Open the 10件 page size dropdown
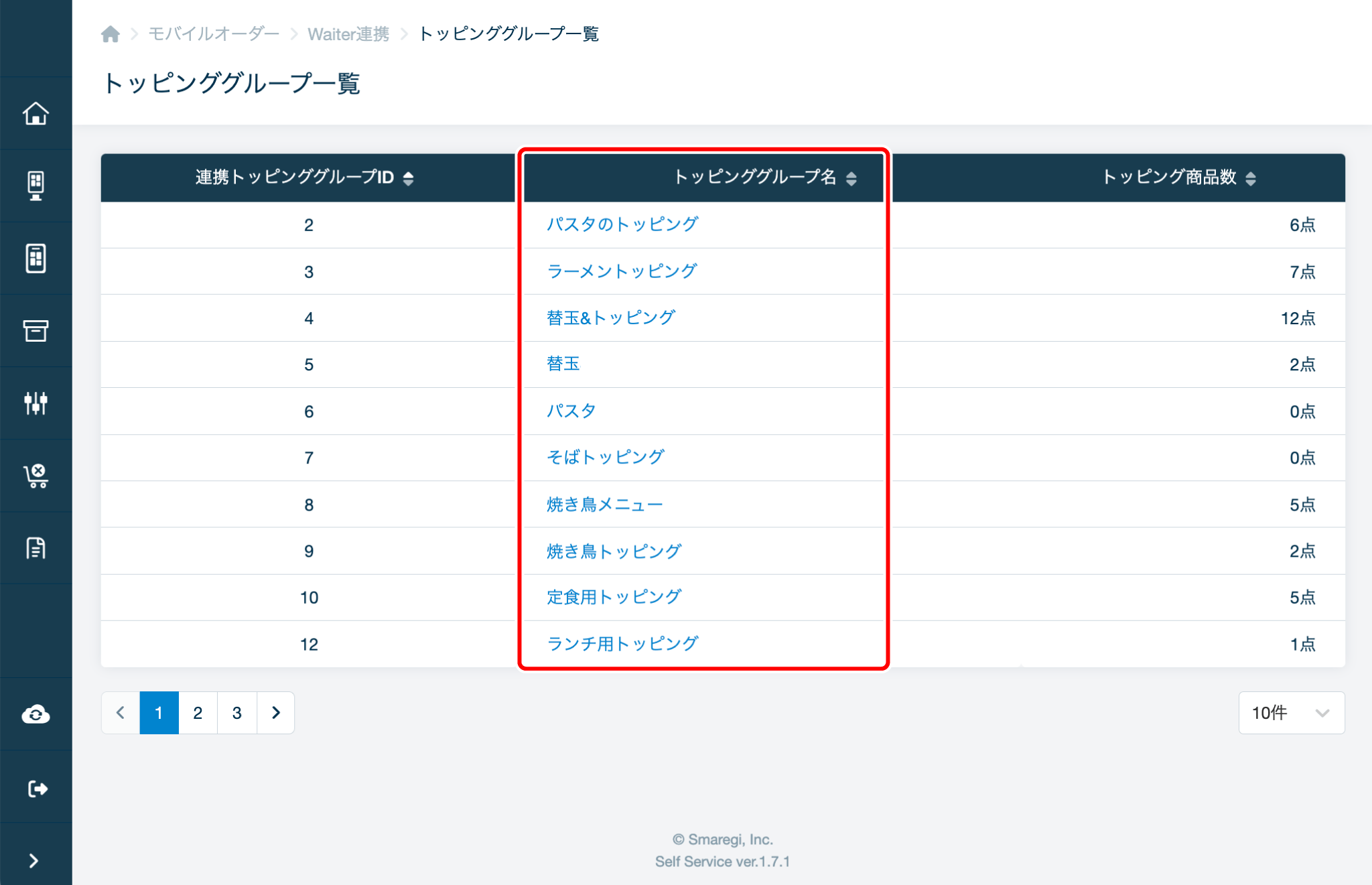Screen dimensions: 1372x885 tap(1291, 713)
